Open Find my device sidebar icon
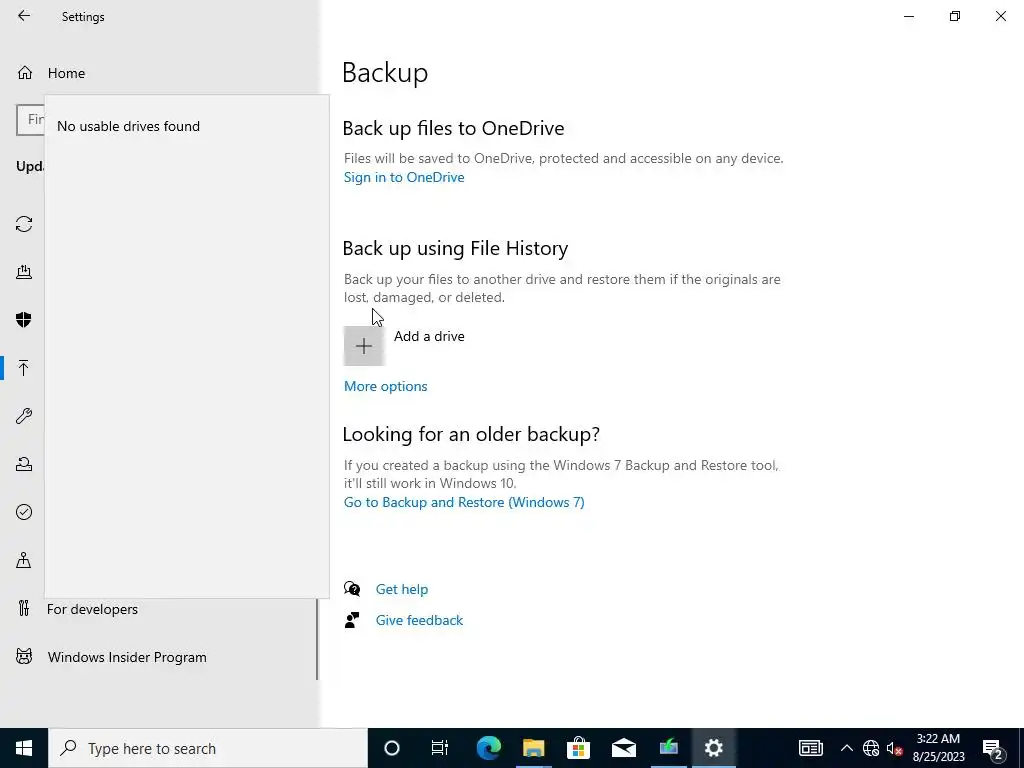Image resolution: width=1024 pixels, height=768 pixels. point(24,560)
